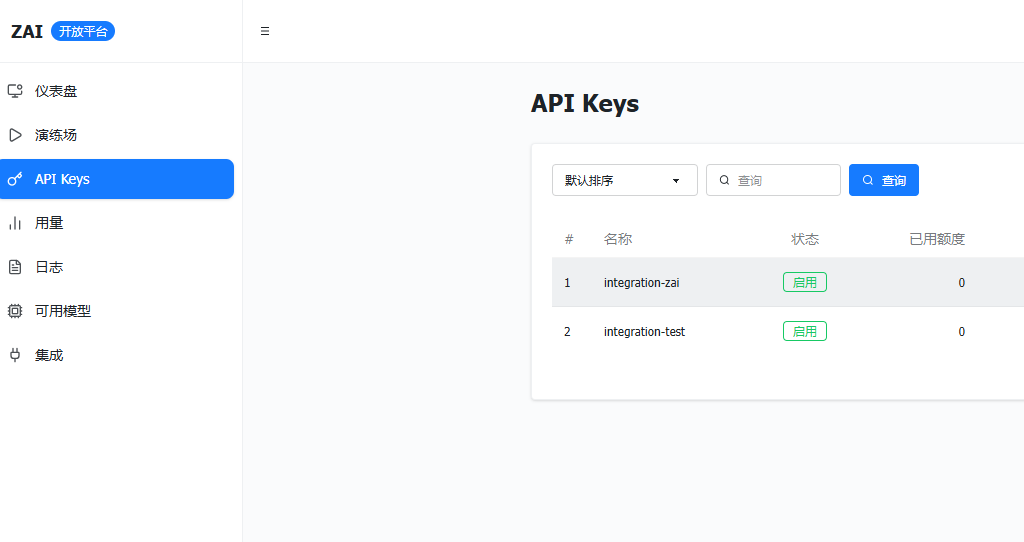The height and width of the screenshot is (542, 1024).
Task: Click the dropdown arrow in sort selector
Action: (x=676, y=181)
